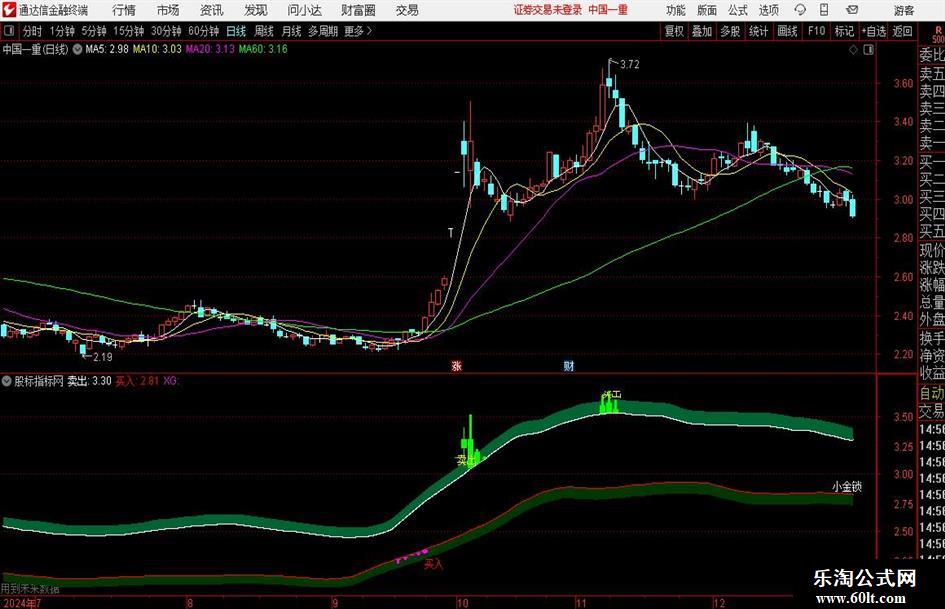Expand the dropdown arrow next to 股标指标网
Screen dimensions: 945x609
(x=7, y=380)
